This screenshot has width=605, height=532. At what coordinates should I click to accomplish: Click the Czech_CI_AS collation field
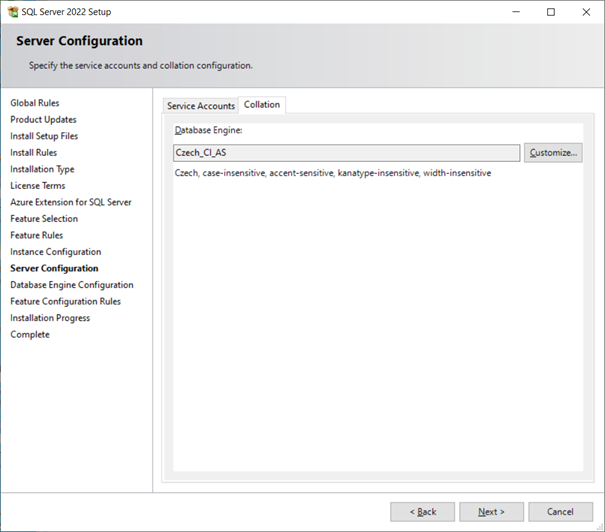pyautogui.click(x=346, y=153)
